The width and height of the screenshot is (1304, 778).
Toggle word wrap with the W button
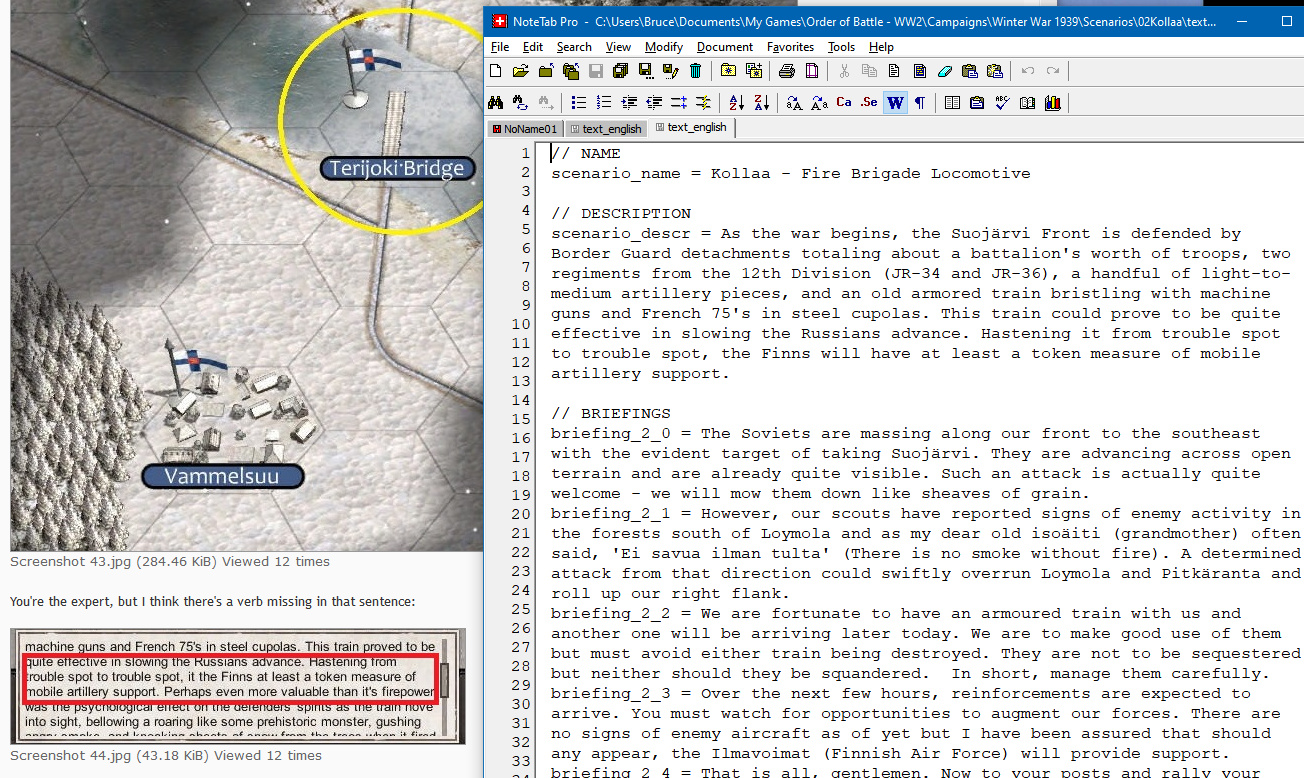point(895,102)
